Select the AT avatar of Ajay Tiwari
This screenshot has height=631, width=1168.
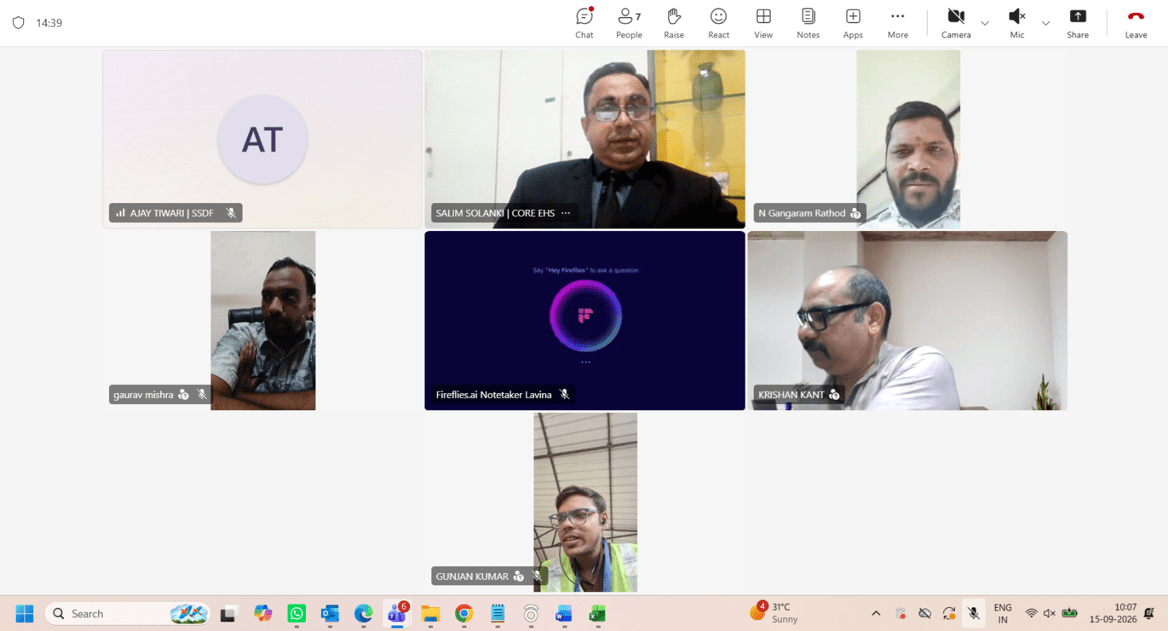(x=262, y=139)
